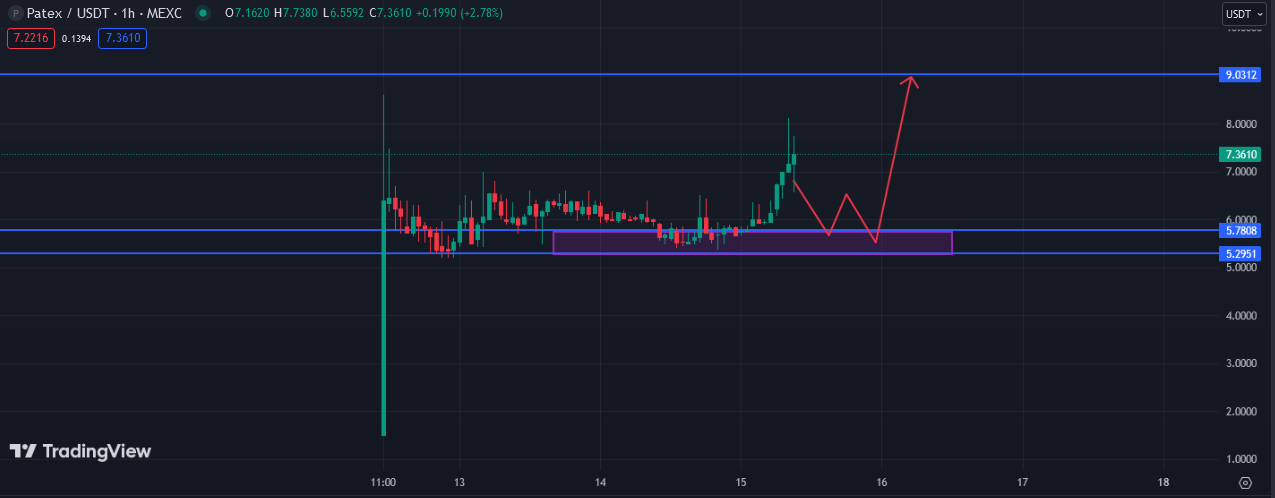Click the 18 date label on time axis
Screen dimensions: 1275x498
[x=1163, y=482]
